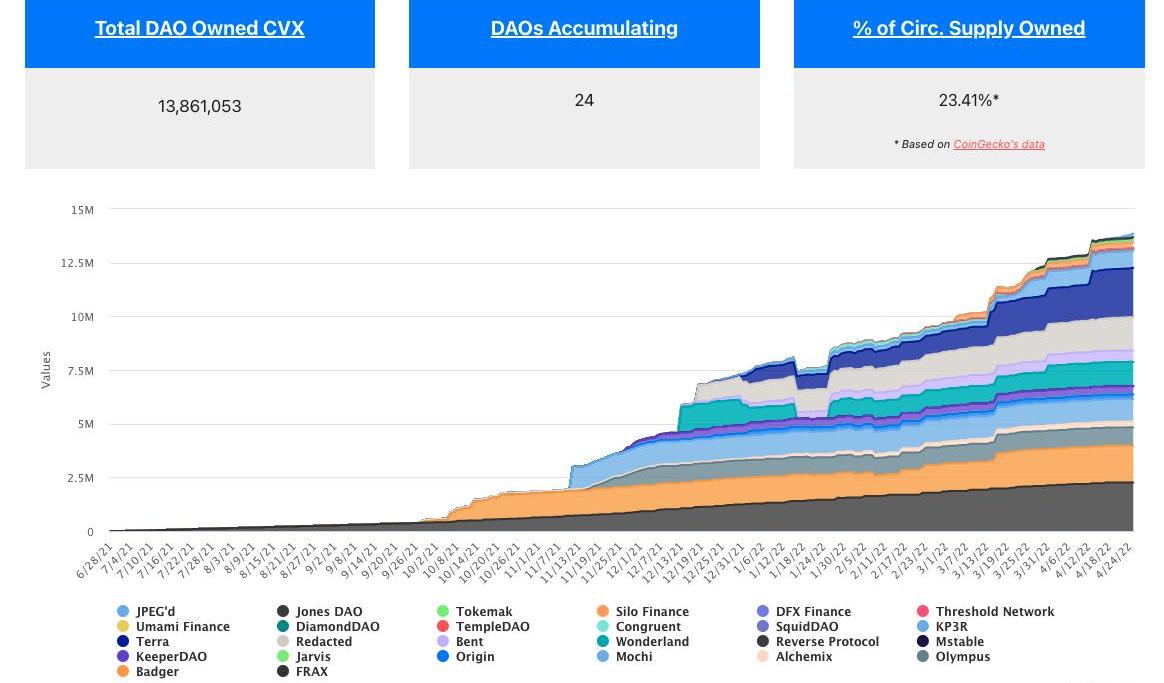Hide the Wonderland series in the legend

[x=643, y=641]
